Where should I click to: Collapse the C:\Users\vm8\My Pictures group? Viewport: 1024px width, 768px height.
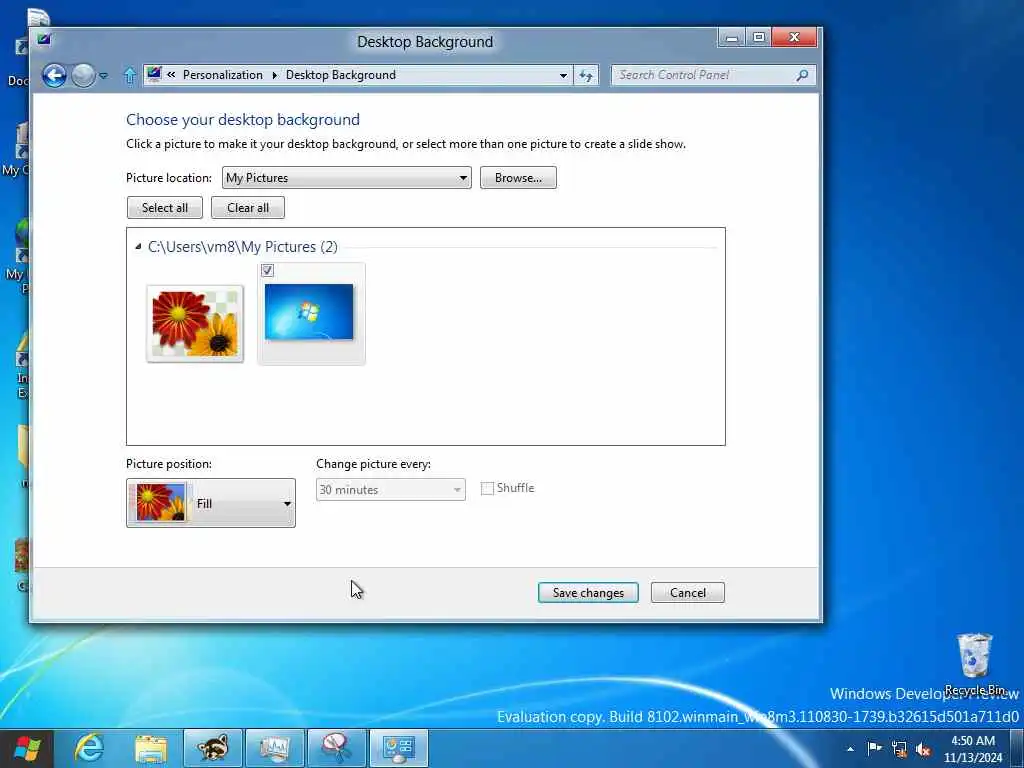138,247
